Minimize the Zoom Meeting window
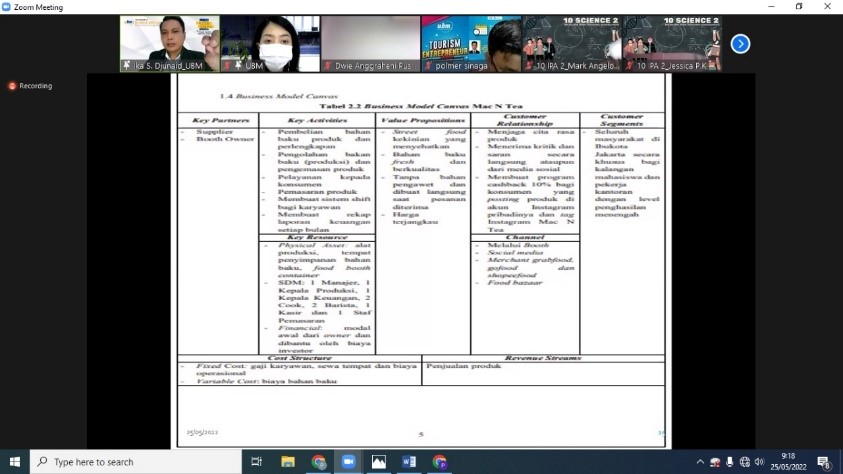The image size is (843, 474). (771, 6)
